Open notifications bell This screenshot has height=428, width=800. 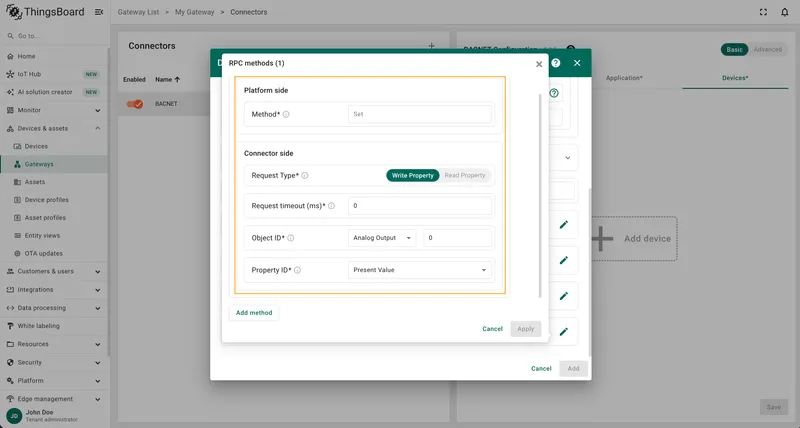point(785,12)
